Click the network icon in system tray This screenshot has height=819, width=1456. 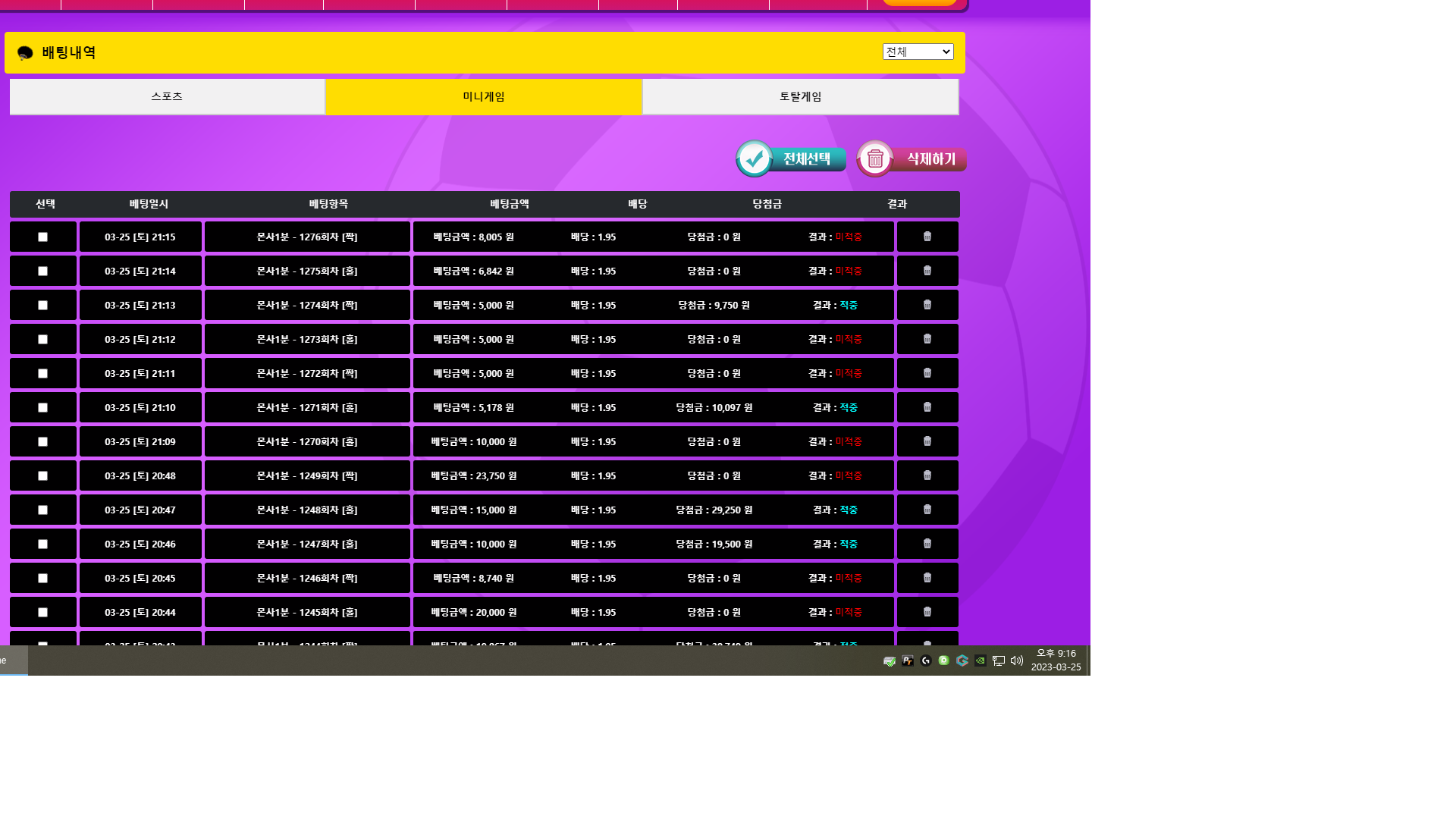pyautogui.click(x=999, y=661)
